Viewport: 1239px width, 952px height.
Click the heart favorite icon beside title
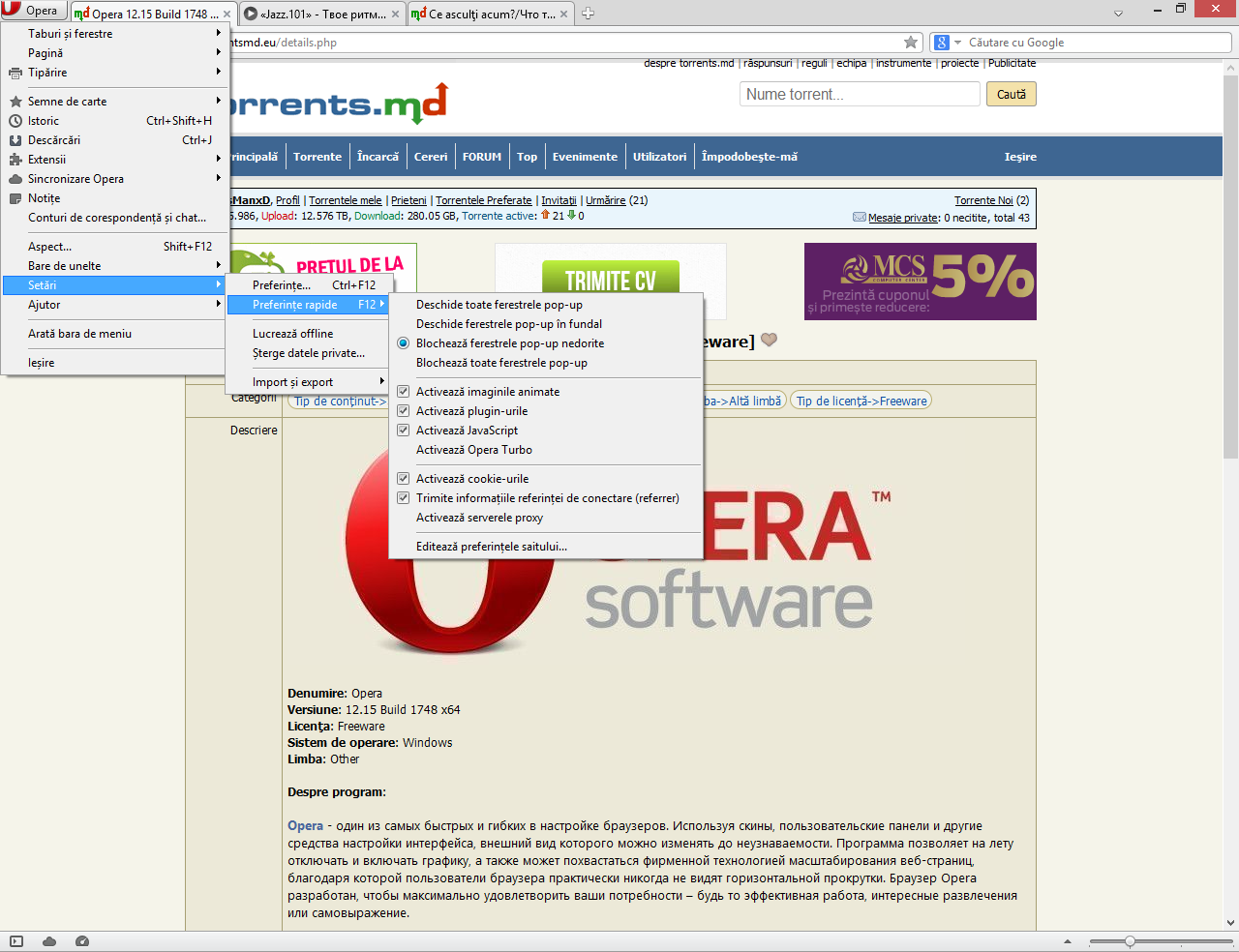click(769, 341)
